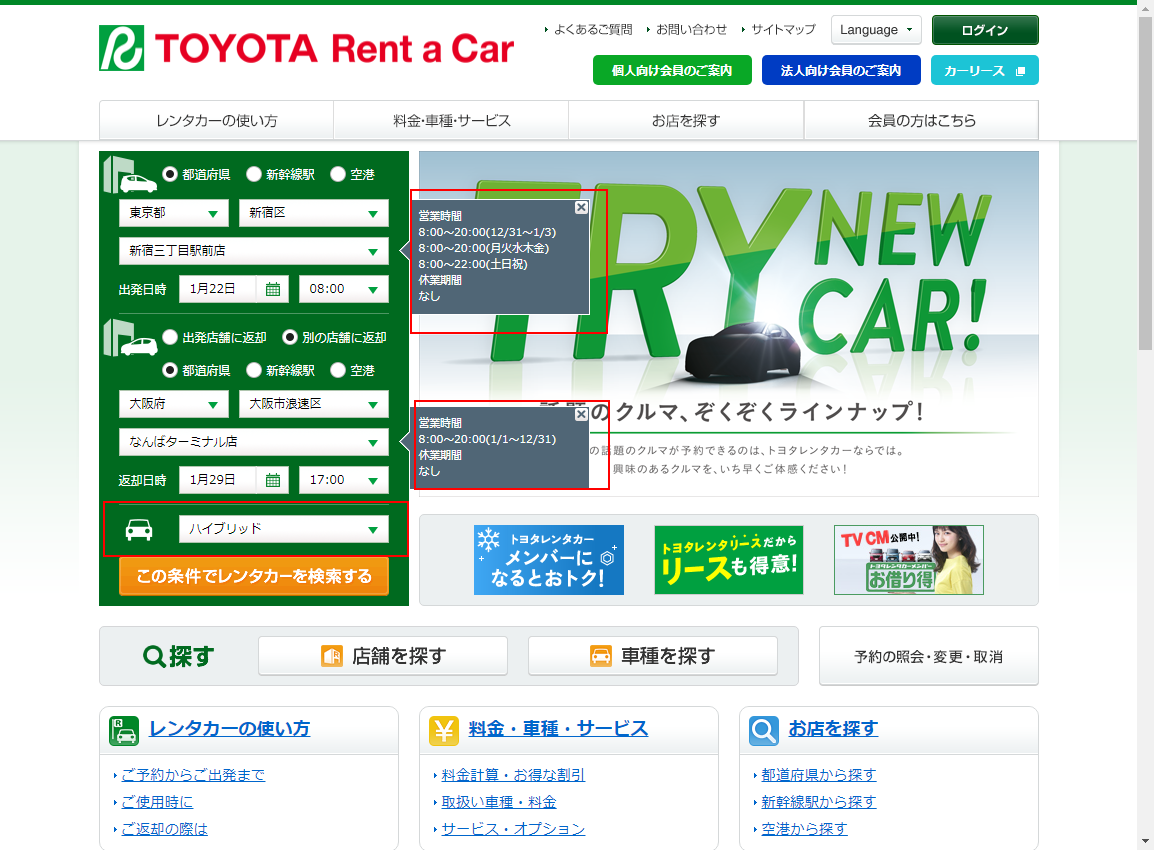The image size is (1154, 850).
Task: Open 料金・車種・サービス navigation tab
Action: [x=451, y=121]
